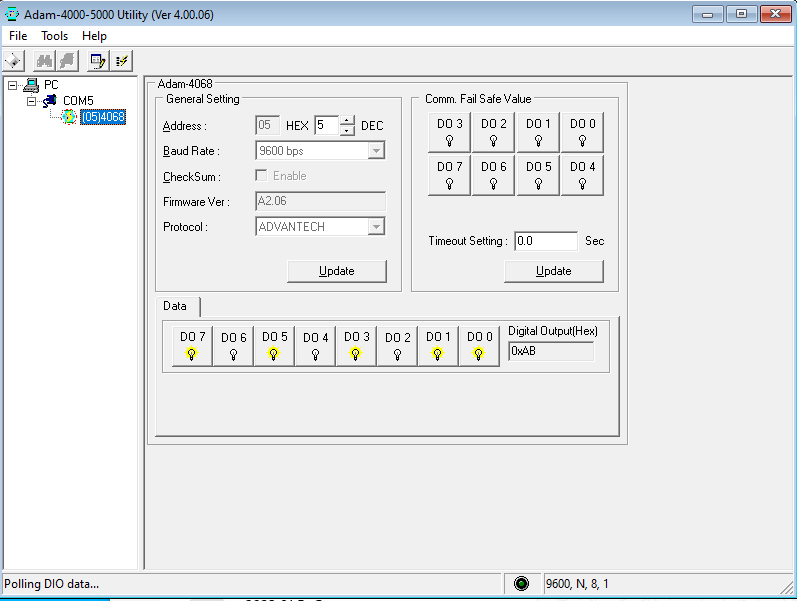Click the "Polling DIO data..." status text

click(51, 584)
